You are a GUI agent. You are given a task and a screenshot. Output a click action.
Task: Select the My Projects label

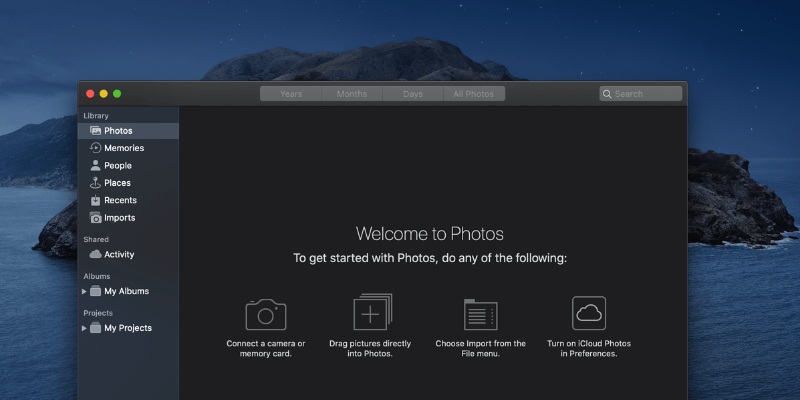coord(128,328)
